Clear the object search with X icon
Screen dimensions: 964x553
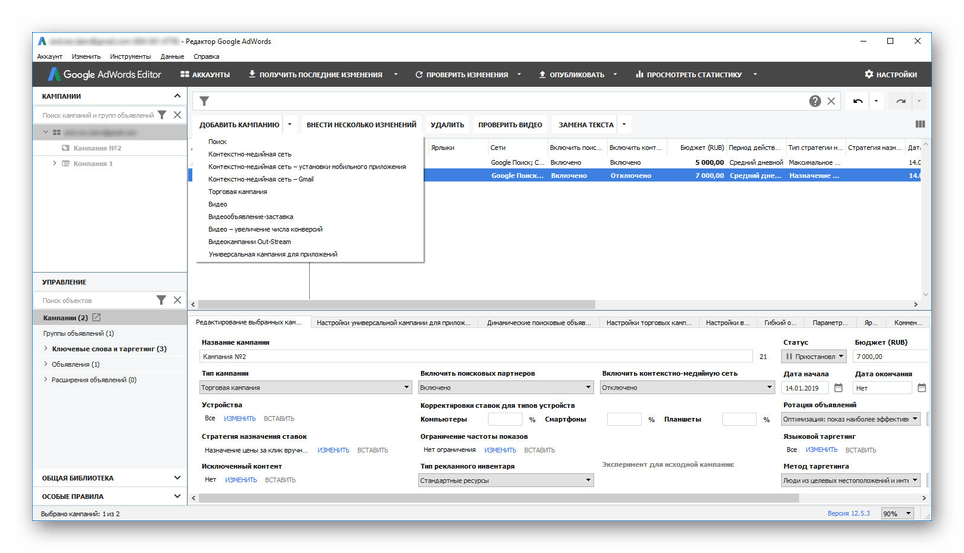177,300
